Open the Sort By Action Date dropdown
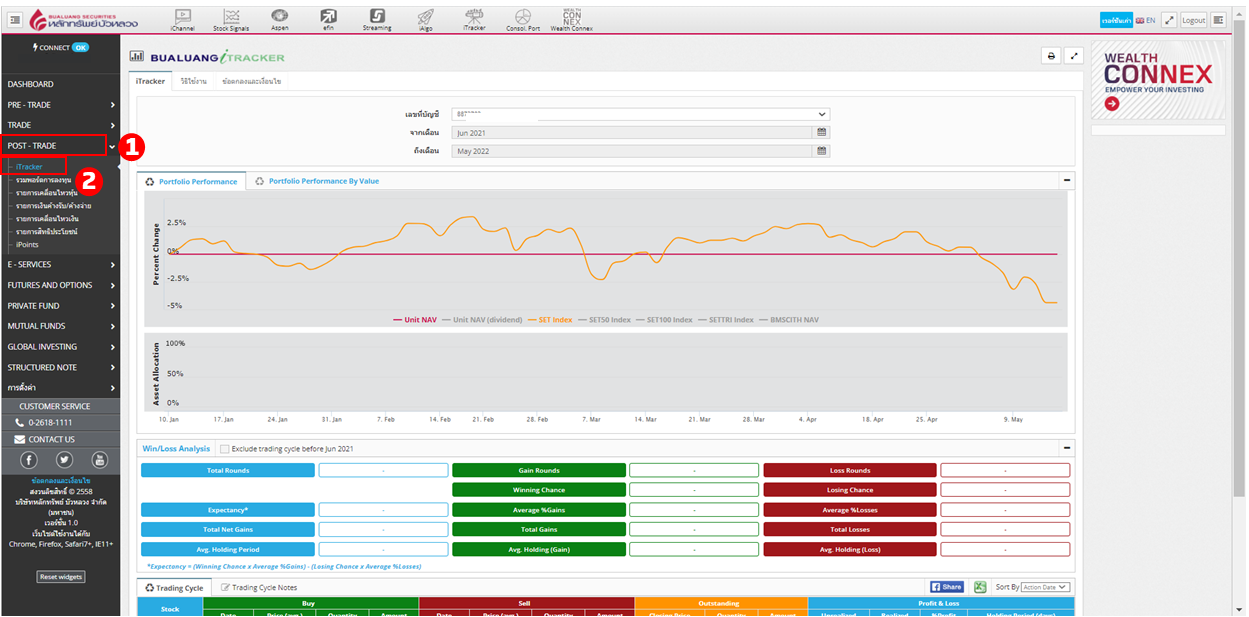 point(1045,587)
